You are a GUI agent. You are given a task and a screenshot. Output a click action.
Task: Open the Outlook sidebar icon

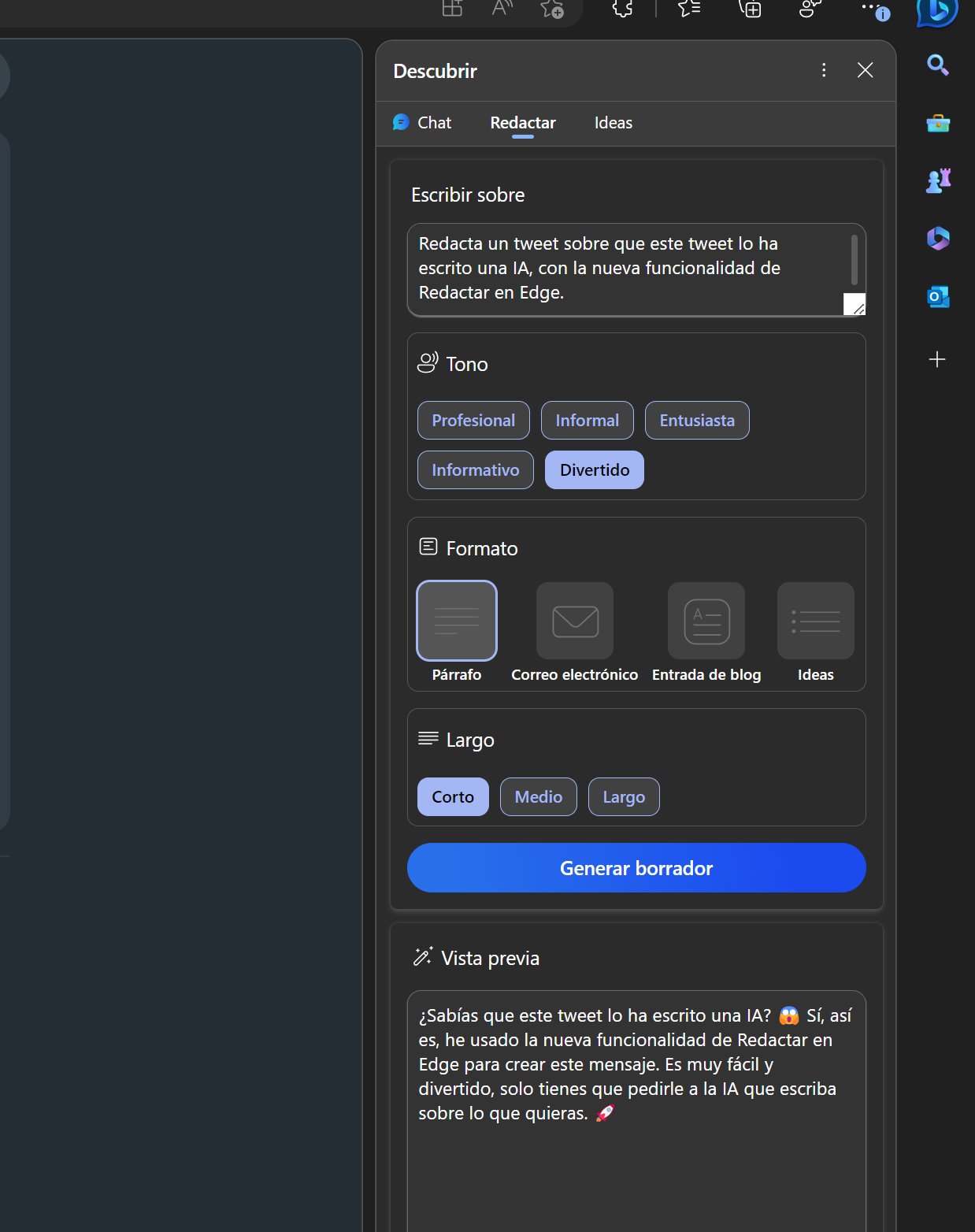point(938,297)
